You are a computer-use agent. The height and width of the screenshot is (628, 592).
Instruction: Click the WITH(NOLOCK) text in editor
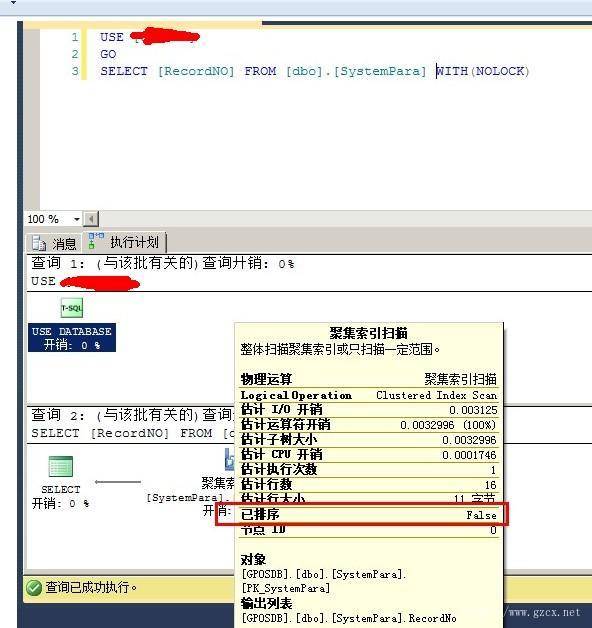pos(483,71)
